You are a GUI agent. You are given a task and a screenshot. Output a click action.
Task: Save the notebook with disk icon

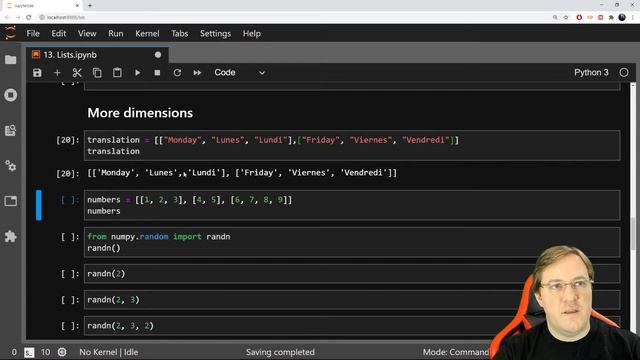click(x=37, y=73)
